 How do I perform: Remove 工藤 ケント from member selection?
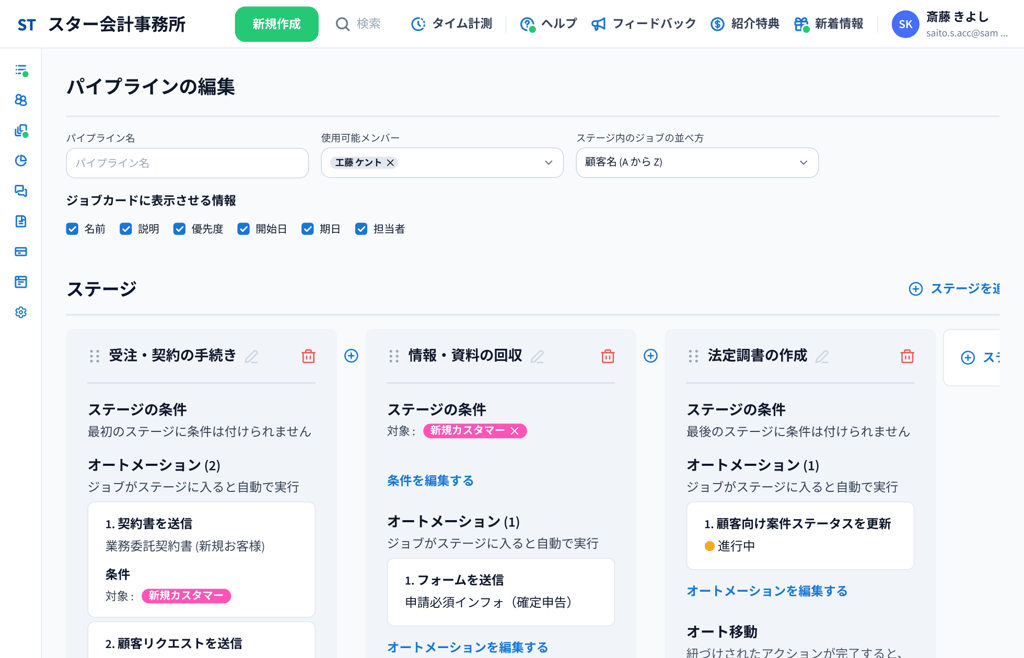[391, 163]
